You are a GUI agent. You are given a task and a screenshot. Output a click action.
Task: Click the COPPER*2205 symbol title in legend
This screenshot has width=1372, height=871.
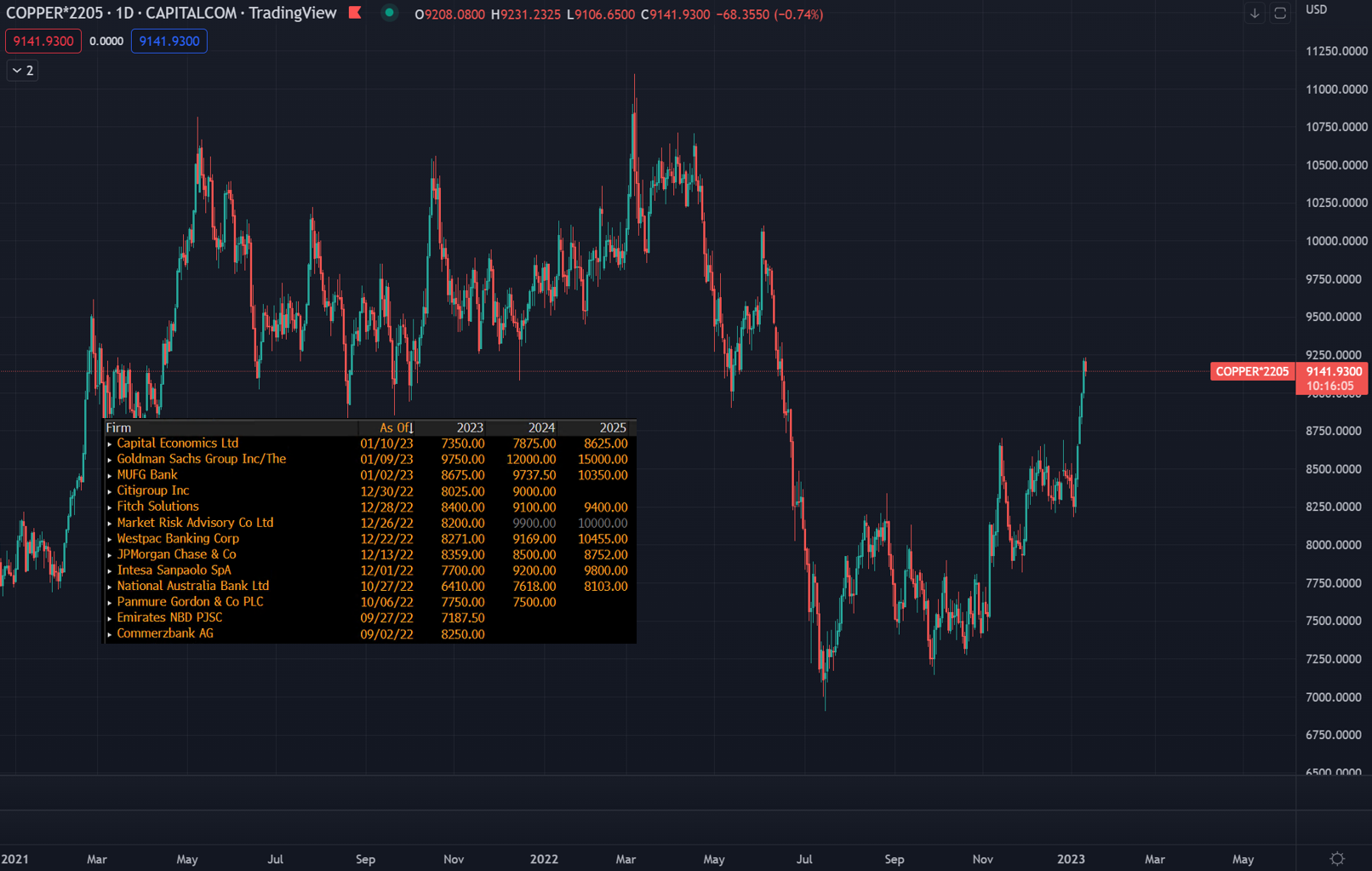[54, 14]
